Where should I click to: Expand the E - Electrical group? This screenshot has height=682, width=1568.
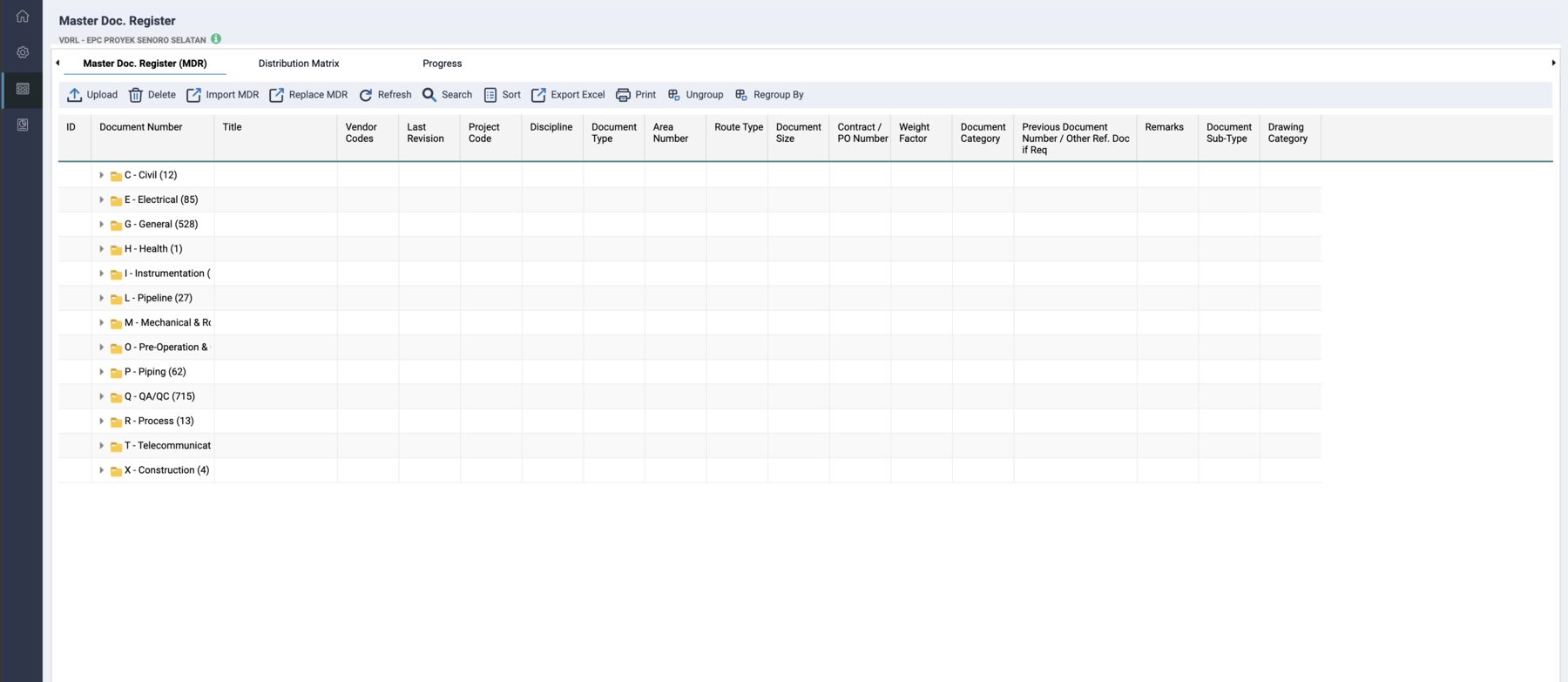point(101,199)
